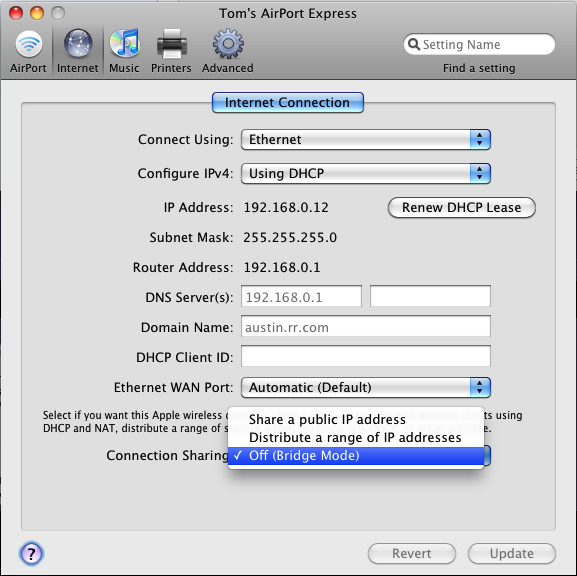Click the Subnet Mask value 255.255.255.0
This screenshot has width=577, height=576.
pyautogui.click(x=290, y=238)
